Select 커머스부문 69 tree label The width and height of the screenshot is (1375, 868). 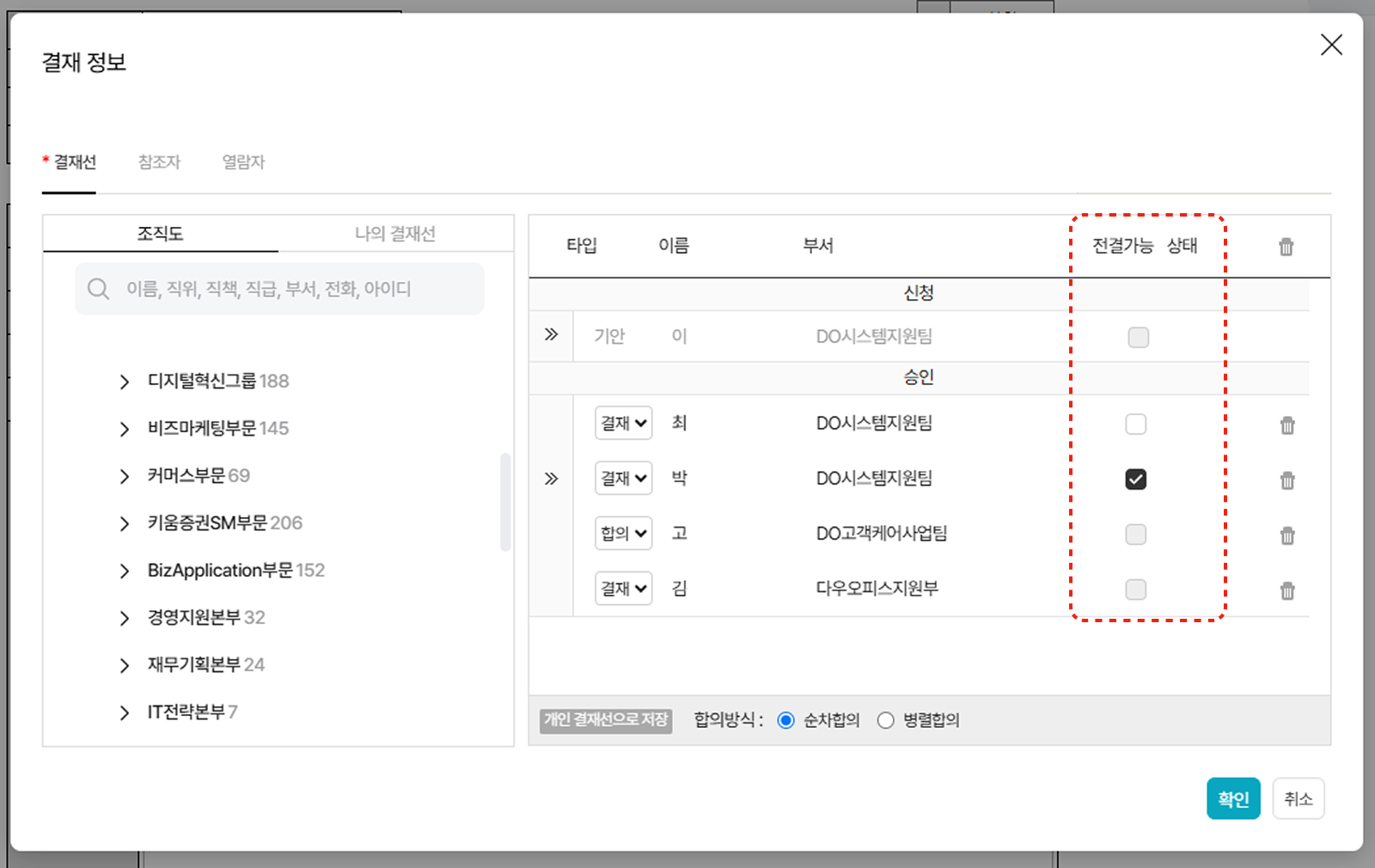point(199,475)
